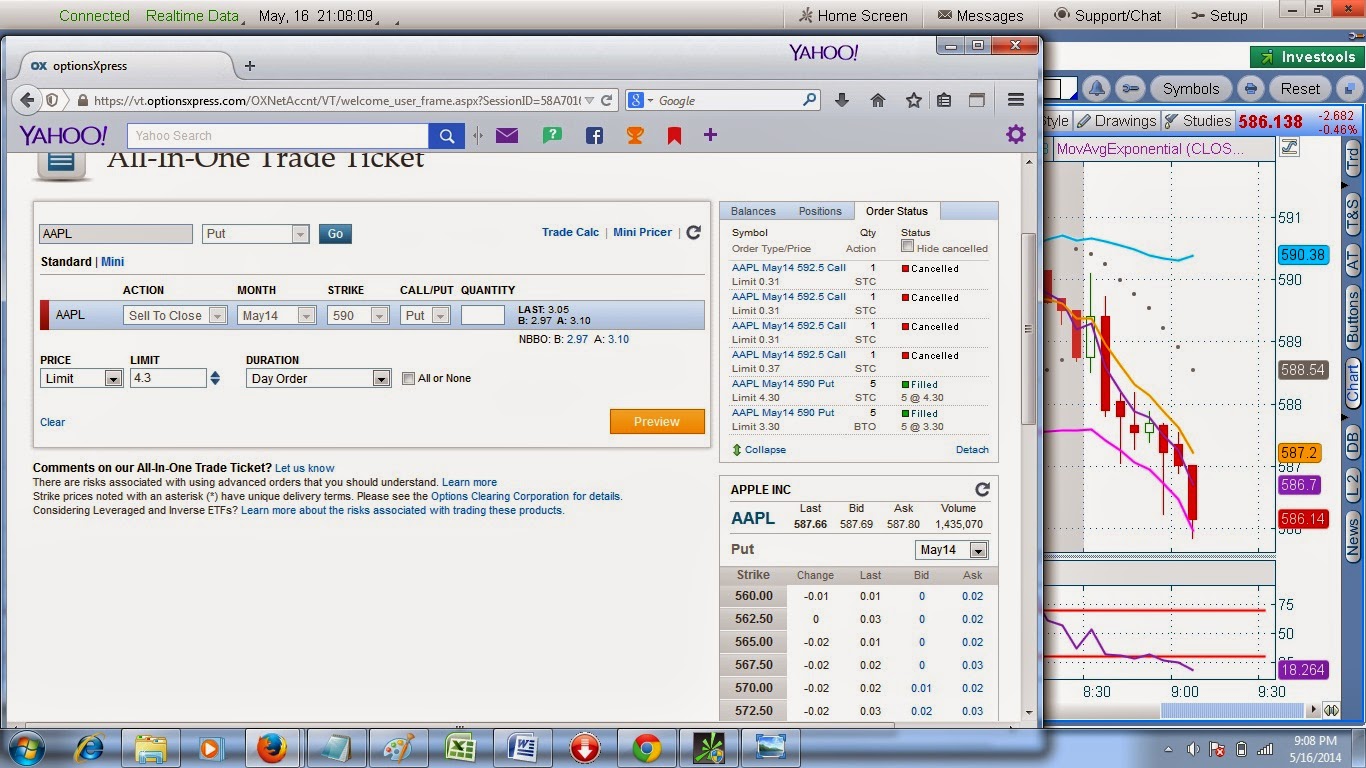Reload the optionsXpress page
Image resolution: width=1366 pixels, height=768 pixels.
click(607, 101)
